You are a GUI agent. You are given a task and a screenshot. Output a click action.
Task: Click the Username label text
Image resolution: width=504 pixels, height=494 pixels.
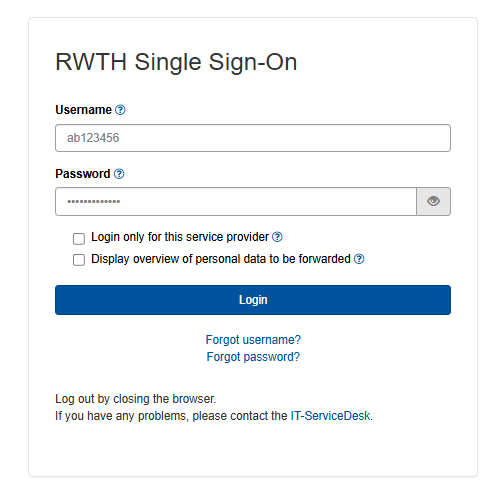(83, 110)
